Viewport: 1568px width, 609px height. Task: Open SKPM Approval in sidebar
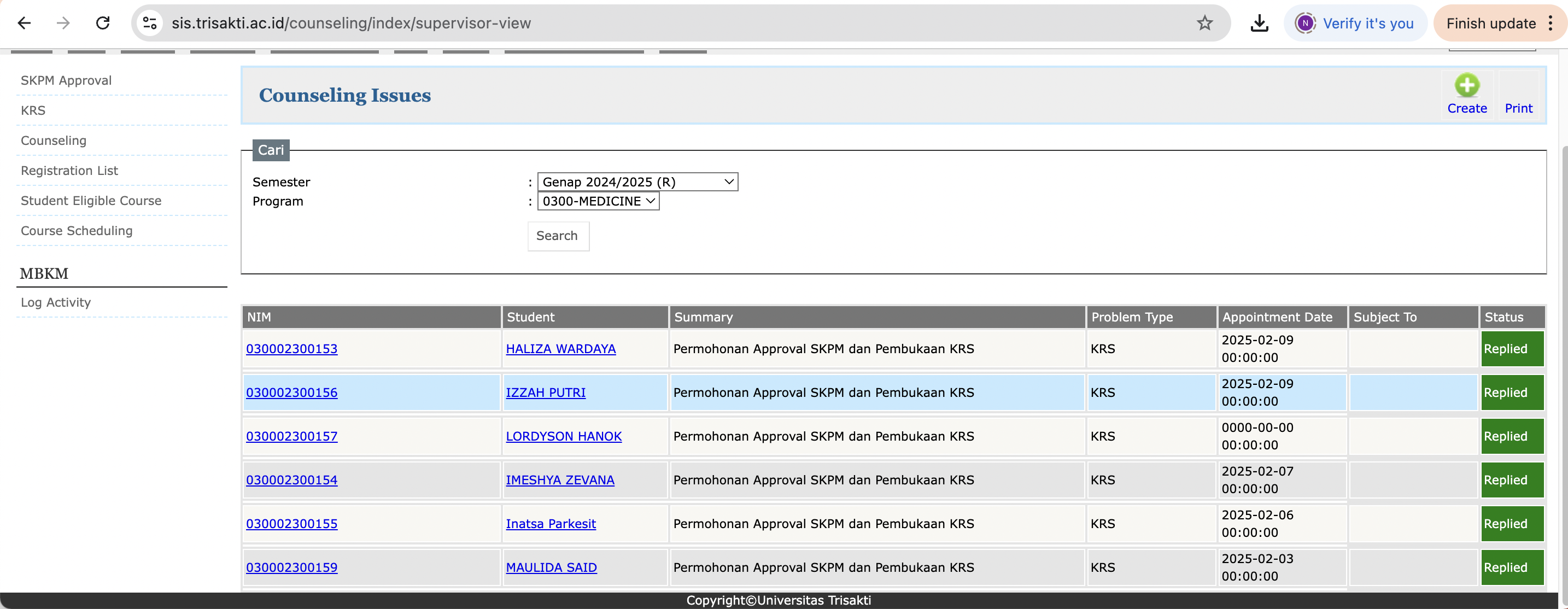pos(66,80)
